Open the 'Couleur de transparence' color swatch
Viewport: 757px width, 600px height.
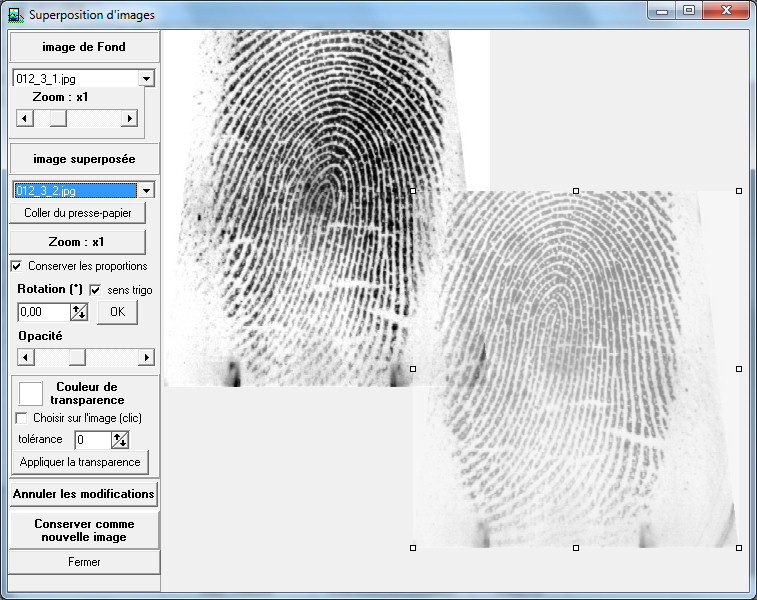point(30,393)
